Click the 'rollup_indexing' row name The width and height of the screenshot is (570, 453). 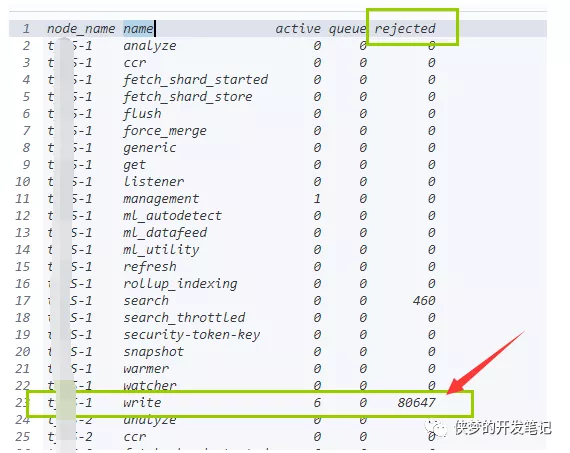180,284
